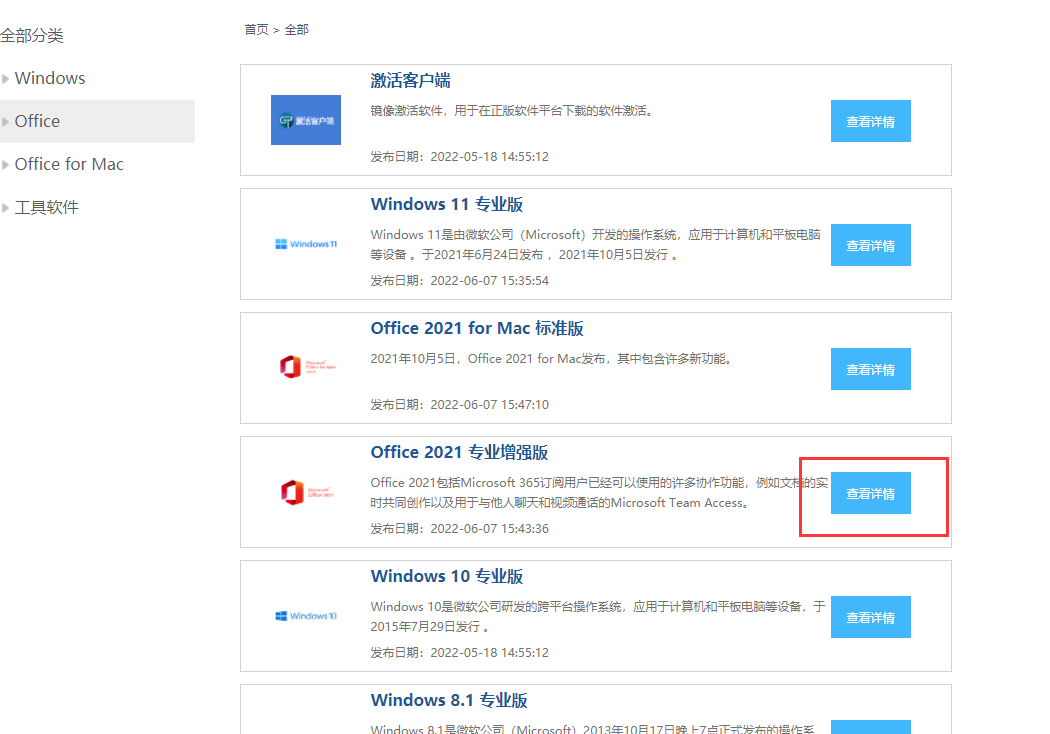This screenshot has height=734, width=1050.
Task: Click 全部 in the breadcrumb
Action: pos(297,30)
